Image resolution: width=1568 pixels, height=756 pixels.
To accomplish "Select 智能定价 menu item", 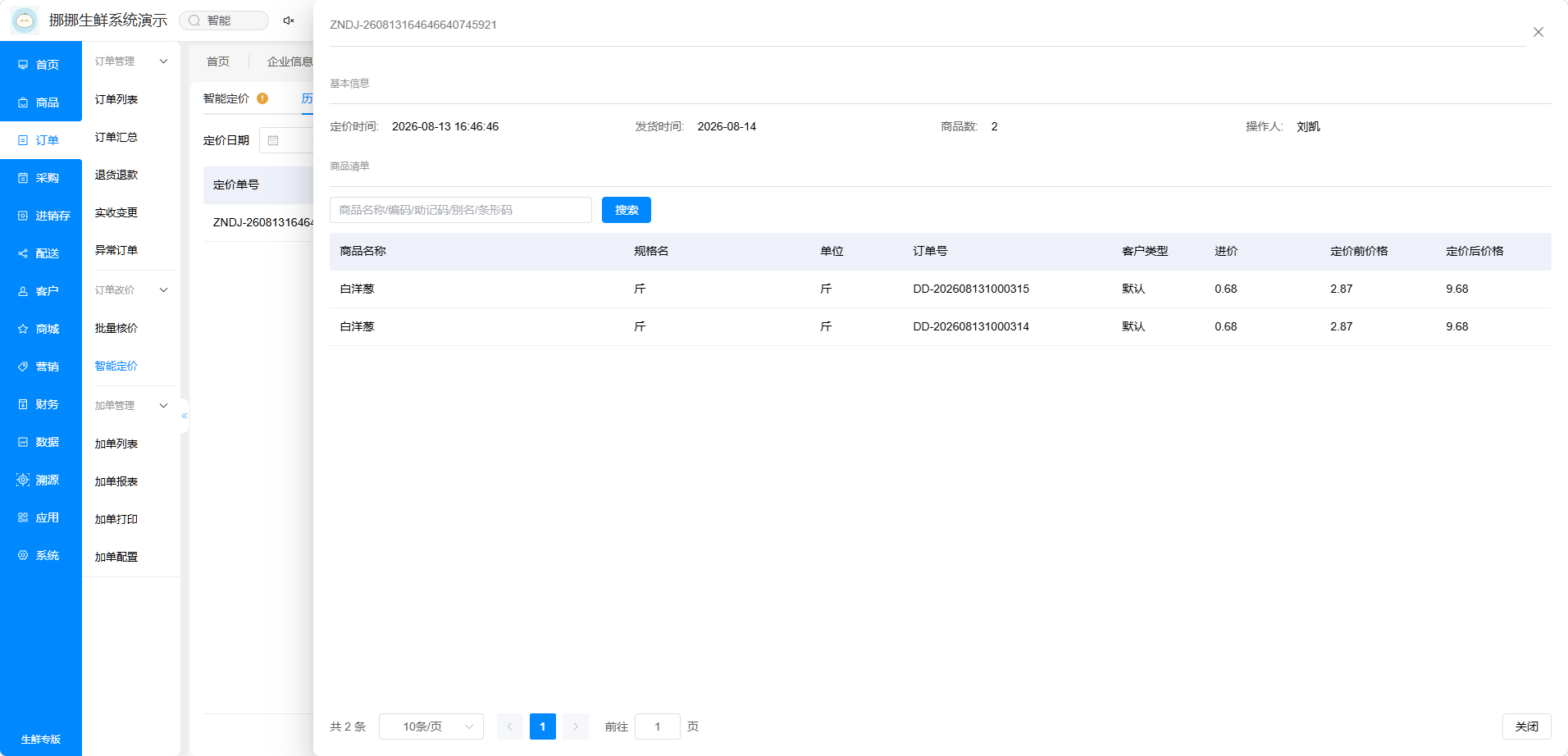I will (116, 366).
